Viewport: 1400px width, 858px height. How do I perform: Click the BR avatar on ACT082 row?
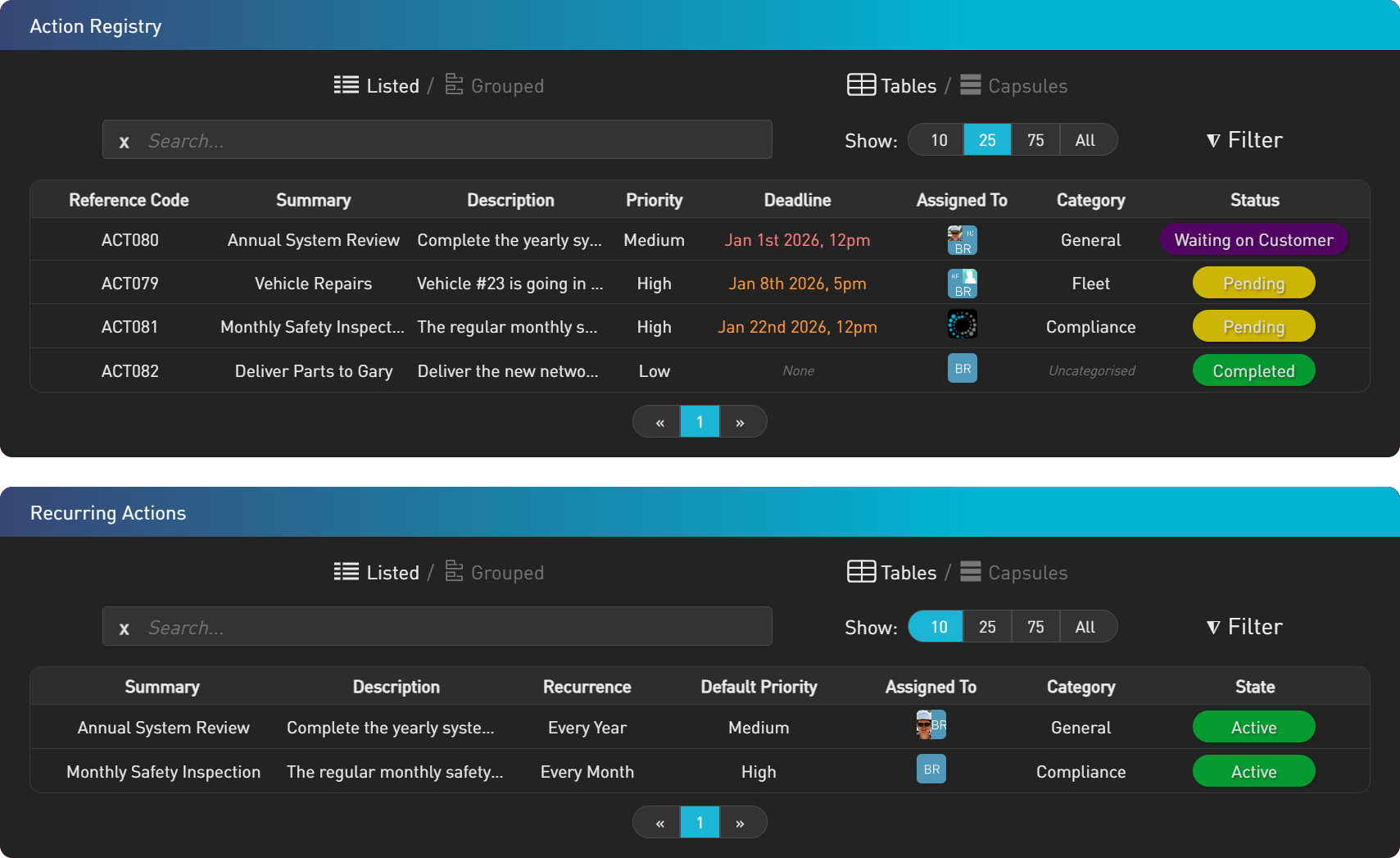click(x=962, y=369)
